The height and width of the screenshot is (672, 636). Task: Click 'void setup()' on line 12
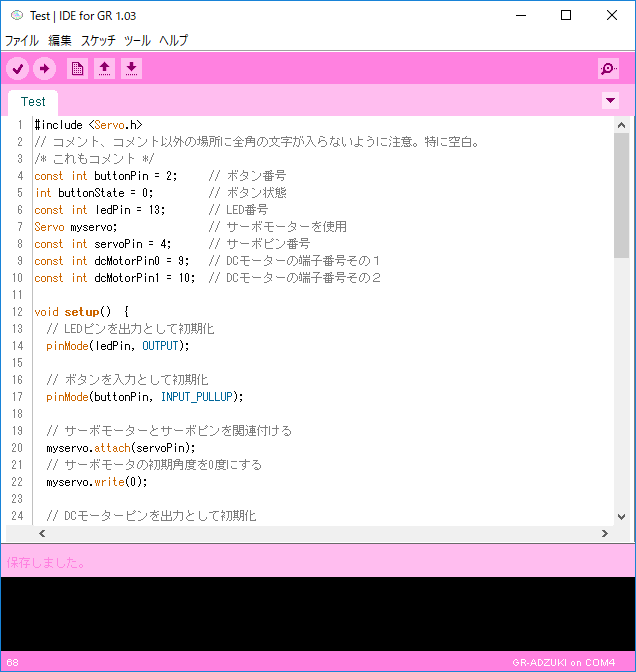(x=72, y=312)
